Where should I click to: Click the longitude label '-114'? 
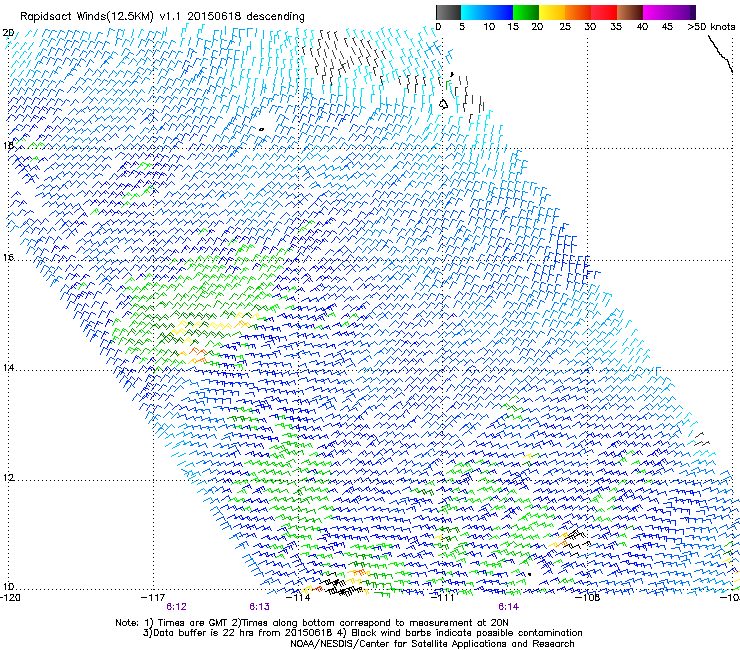click(x=298, y=598)
